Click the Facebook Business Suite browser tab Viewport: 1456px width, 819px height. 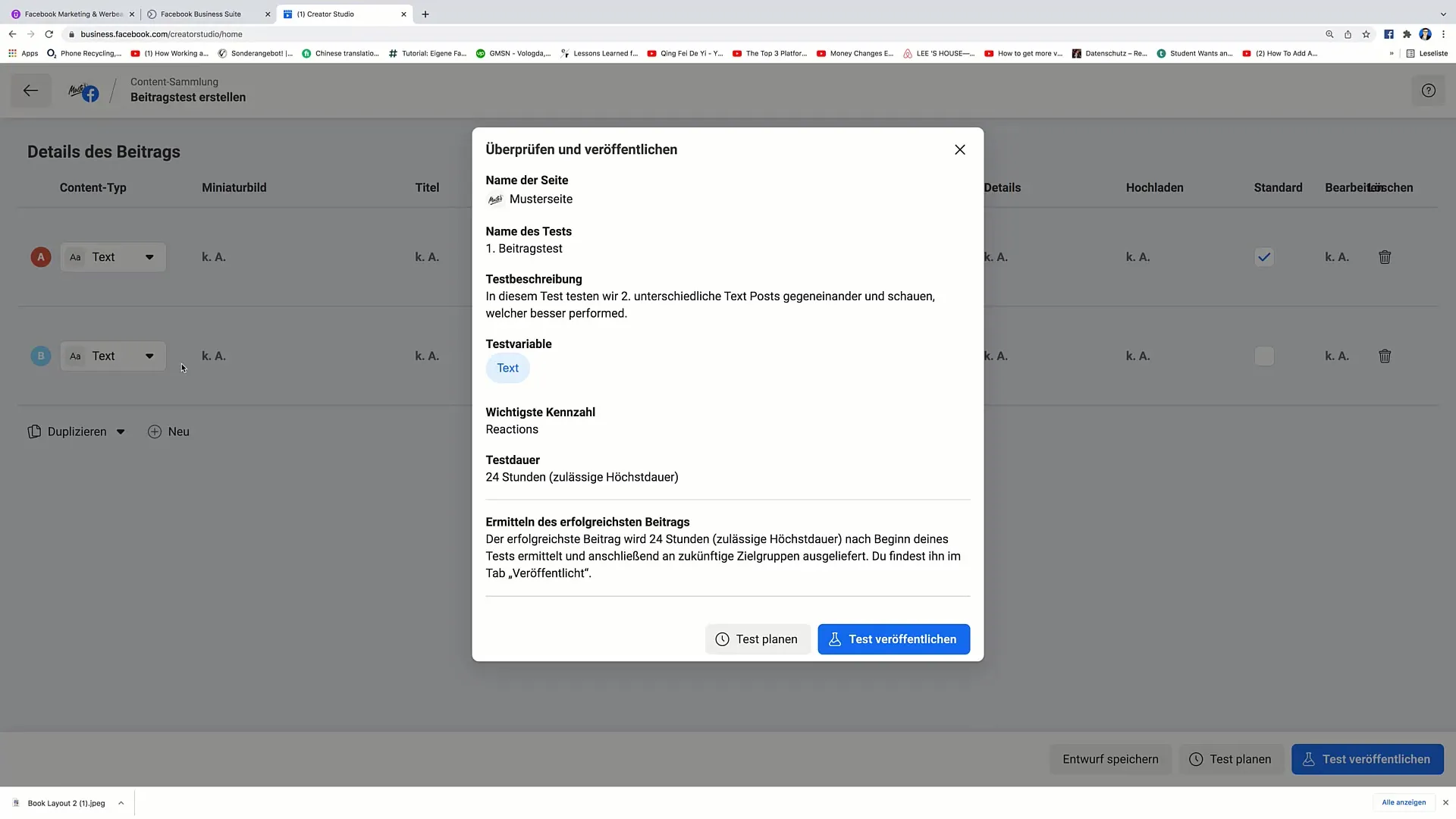[201, 14]
